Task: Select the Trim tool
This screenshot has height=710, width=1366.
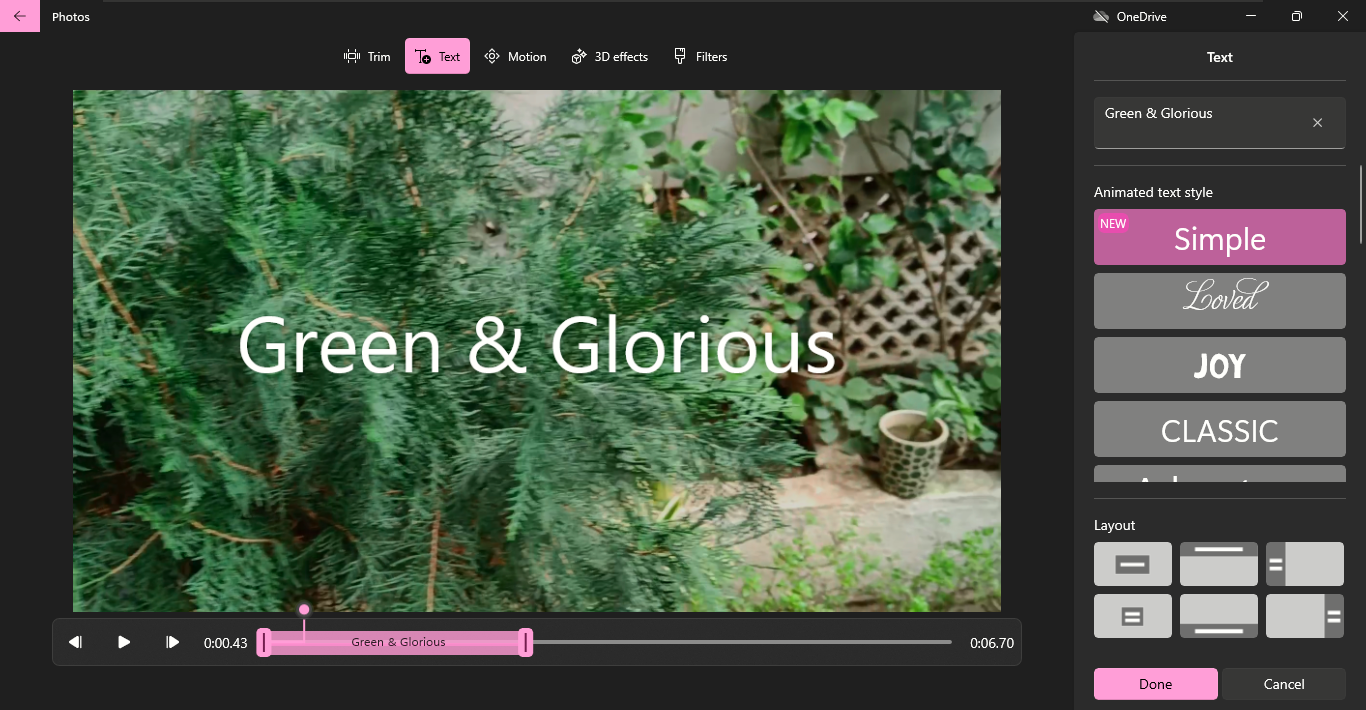Action: pyautogui.click(x=366, y=56)
